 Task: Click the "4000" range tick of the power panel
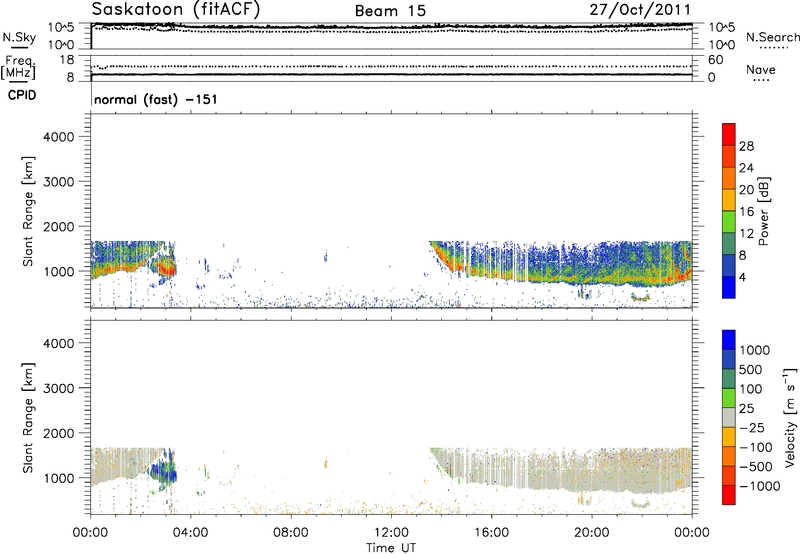click(58, 137)
